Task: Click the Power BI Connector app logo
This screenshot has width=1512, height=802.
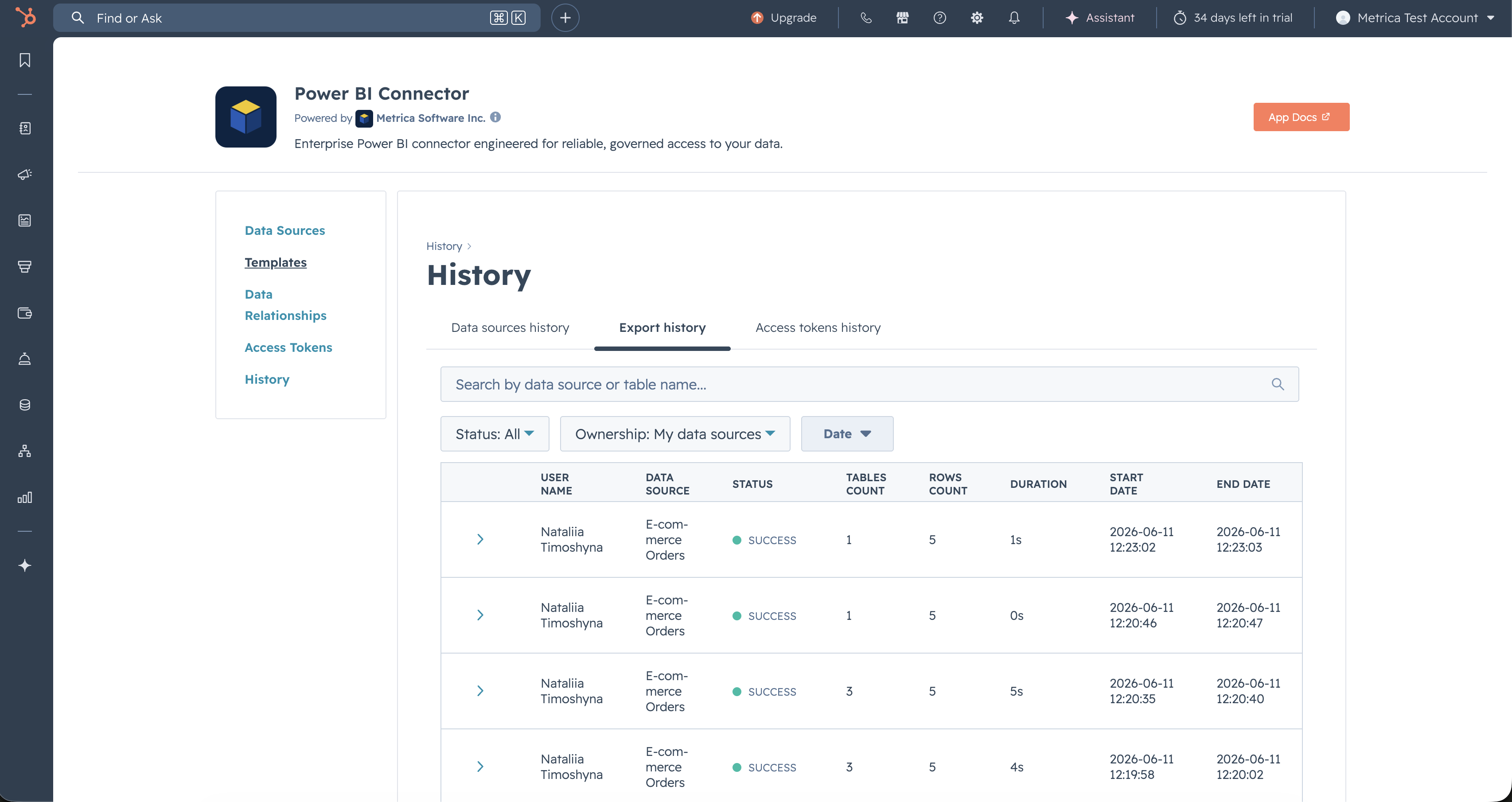Action: 246,117
